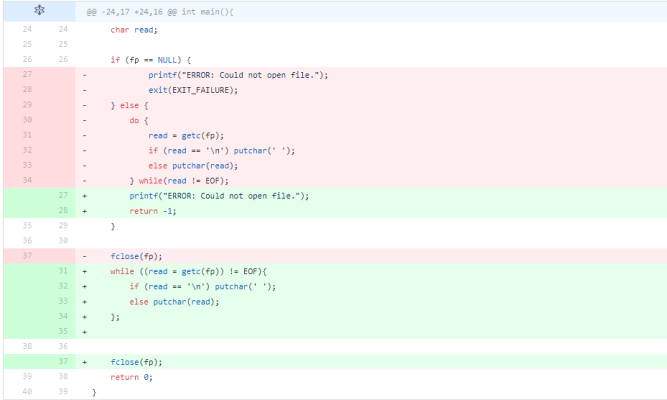This screenshot has width=667, height=400.
Task: Click removed line 'if (read == '\n')' at old 32
Action: tap(222, 151)
